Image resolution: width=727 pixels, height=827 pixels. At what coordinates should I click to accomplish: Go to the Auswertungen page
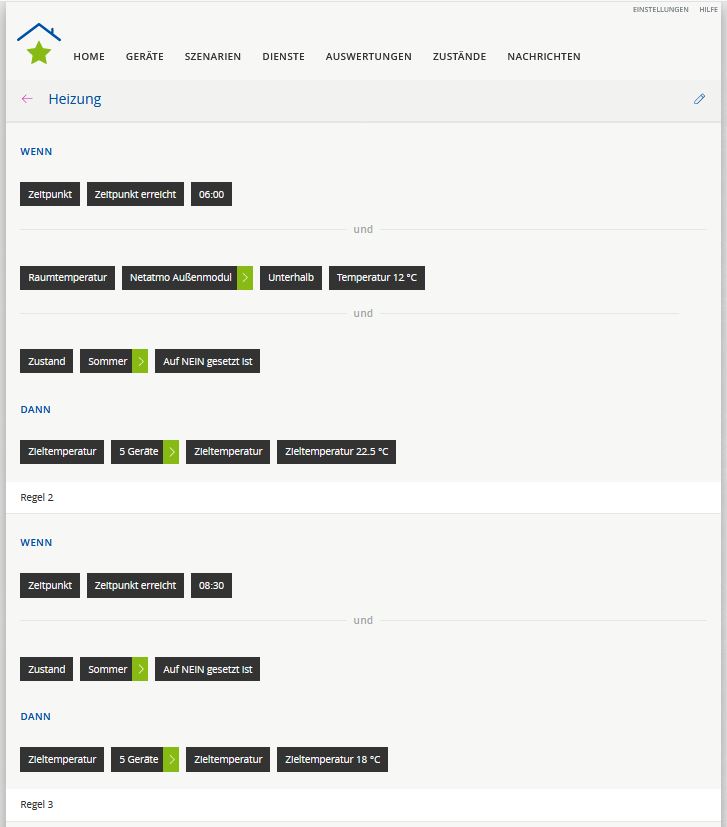(x=368, y=57)
